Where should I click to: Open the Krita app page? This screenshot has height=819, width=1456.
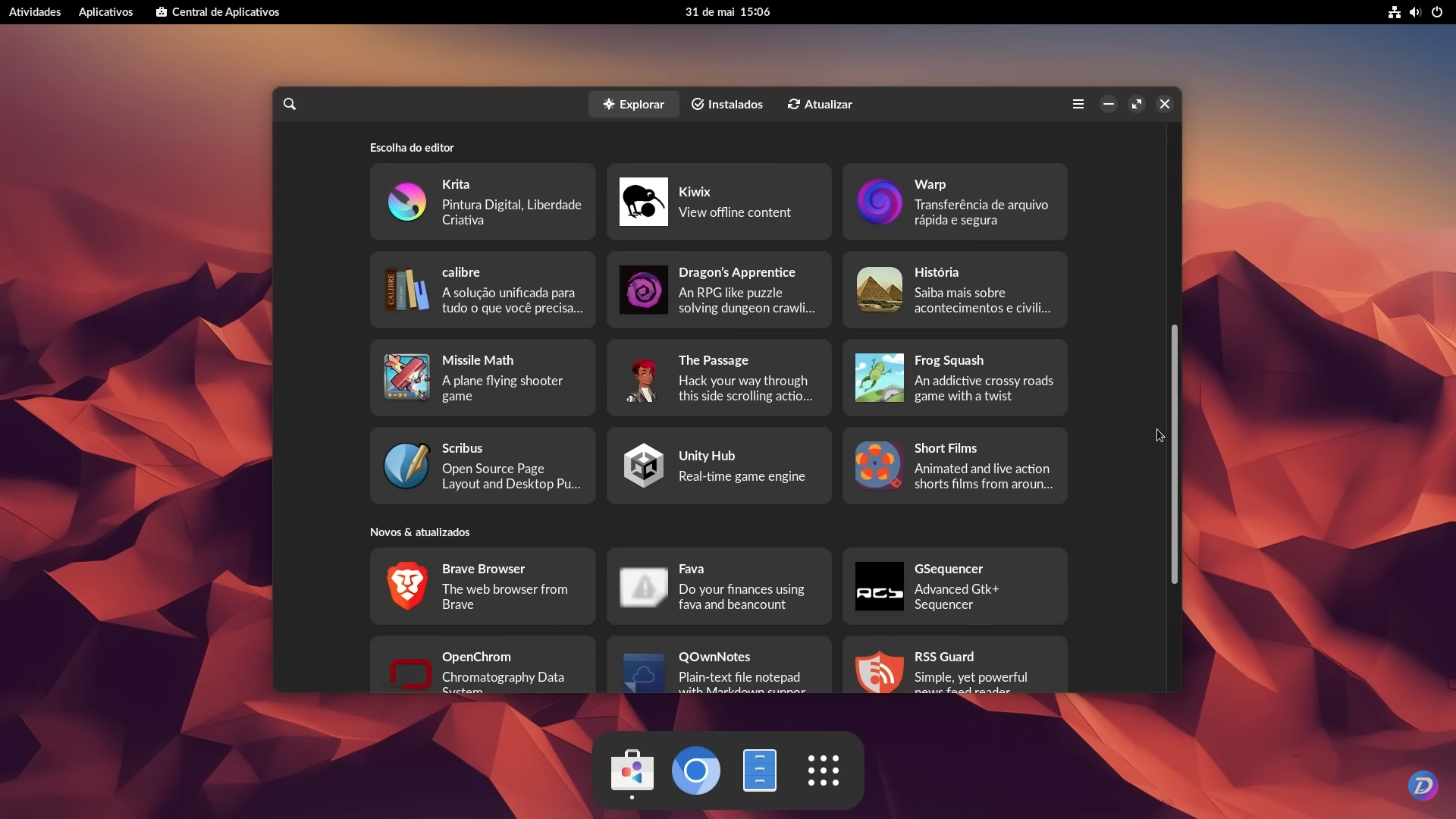coord(482,201)
